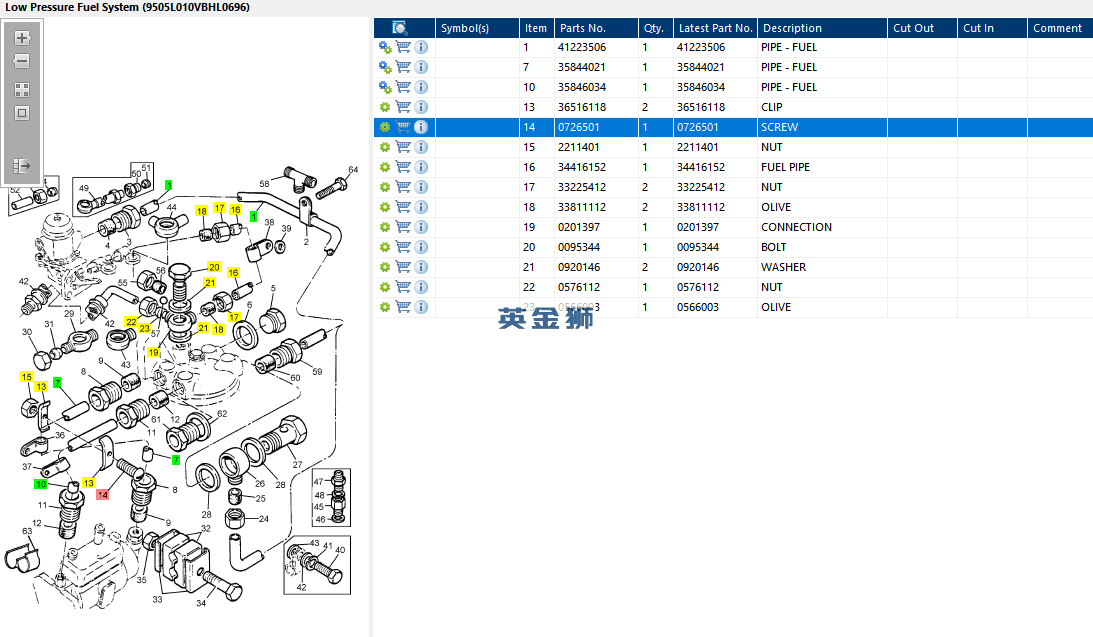Open info for WASHER 0920146
The height and width of the screenshot is (637, 1093).
pyautogui.click(x=421, y=267)
